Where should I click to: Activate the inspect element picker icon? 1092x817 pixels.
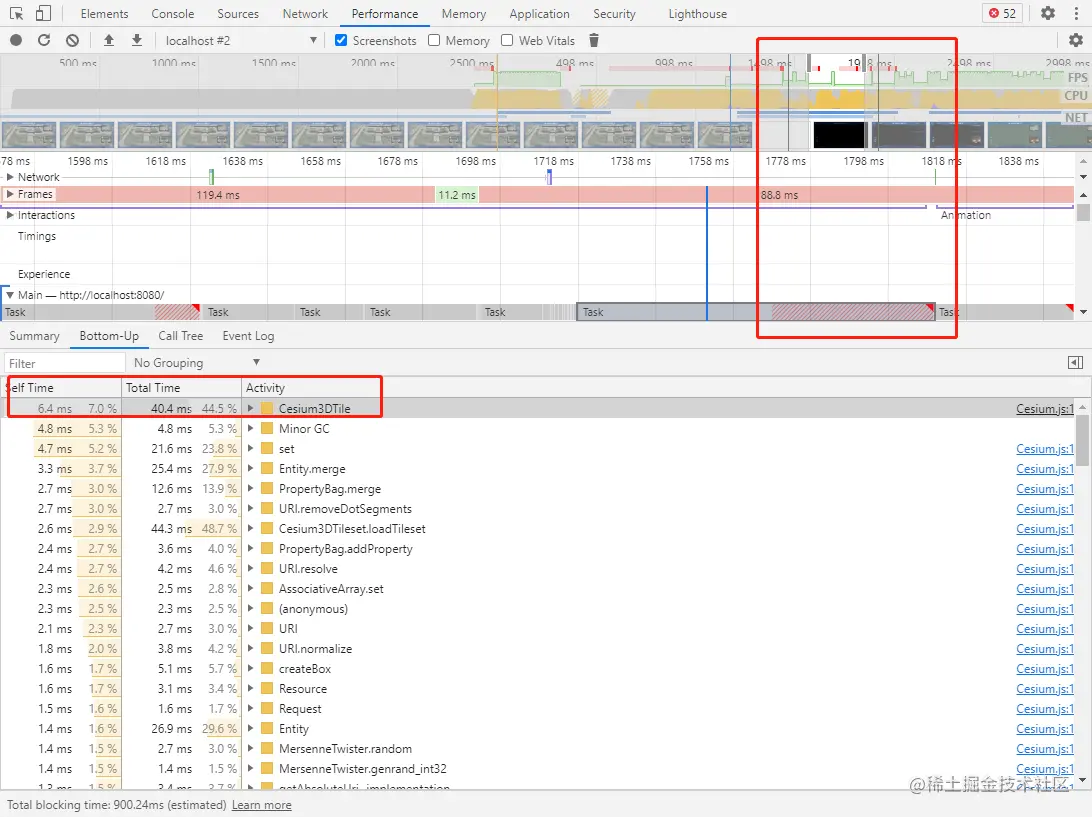click(17, 13)
